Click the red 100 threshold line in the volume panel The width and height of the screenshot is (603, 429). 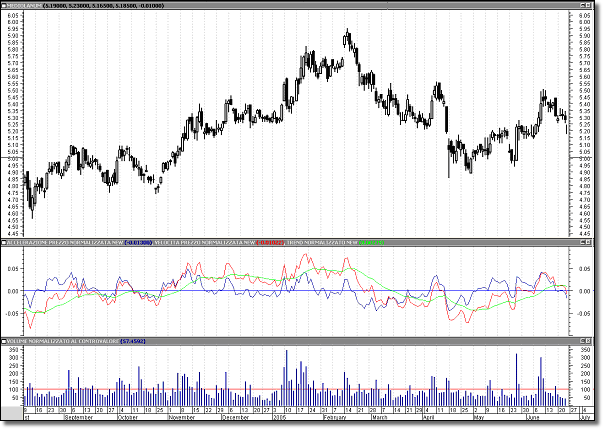point(300,388)
